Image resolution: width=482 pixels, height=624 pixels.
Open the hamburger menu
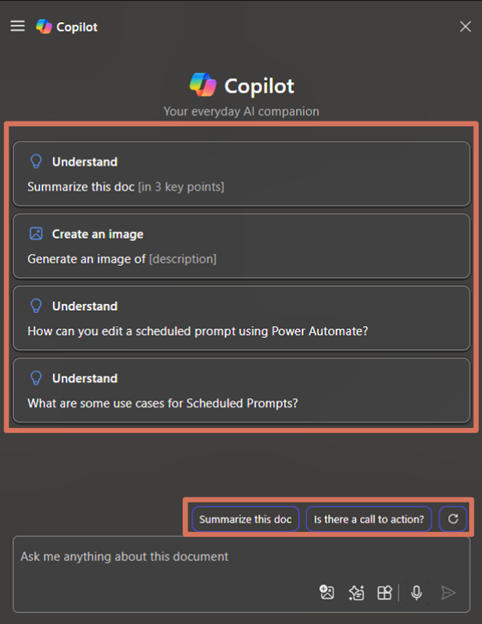click(x=18, y=26)
